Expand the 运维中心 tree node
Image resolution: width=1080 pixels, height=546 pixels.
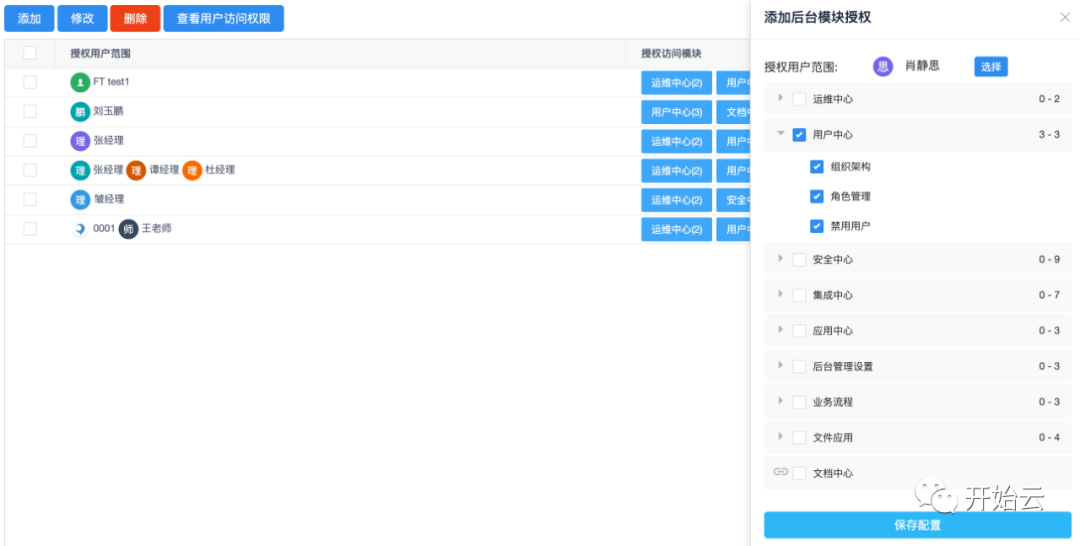click(781, 98)
